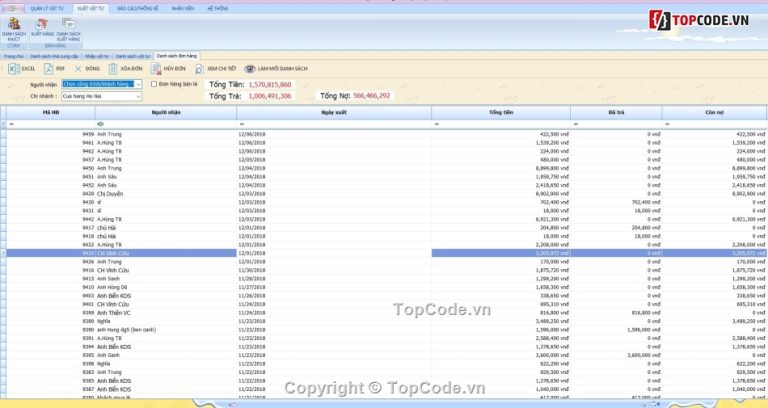Select order number 9442
Screen dimensions: 768x408
pos(88,219)
